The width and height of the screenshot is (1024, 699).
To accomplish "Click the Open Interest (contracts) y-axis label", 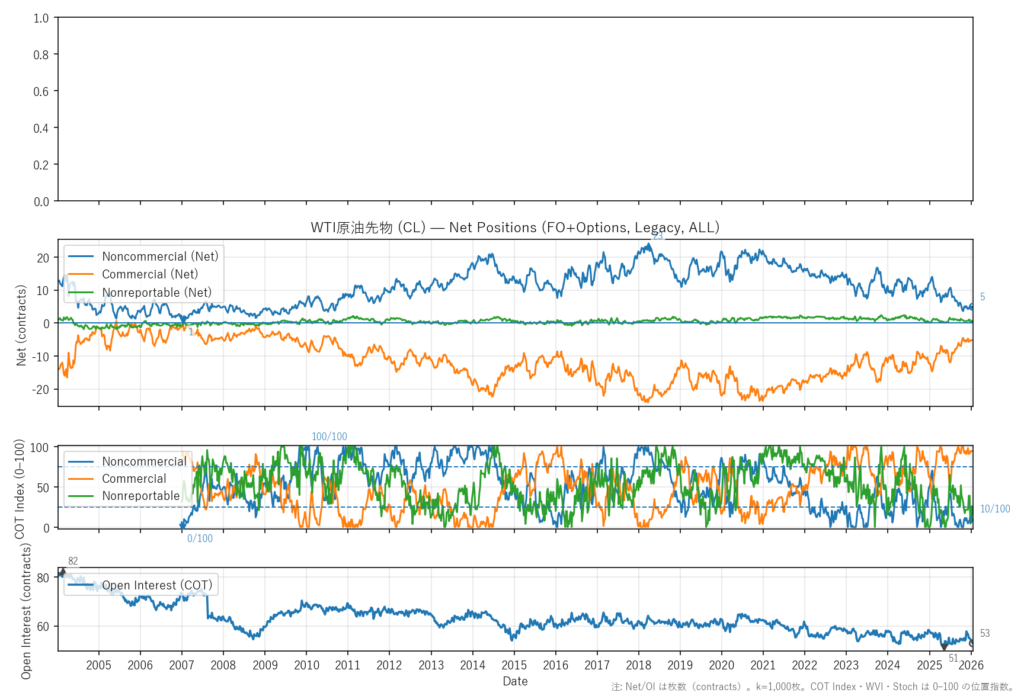I will (26, 608).
